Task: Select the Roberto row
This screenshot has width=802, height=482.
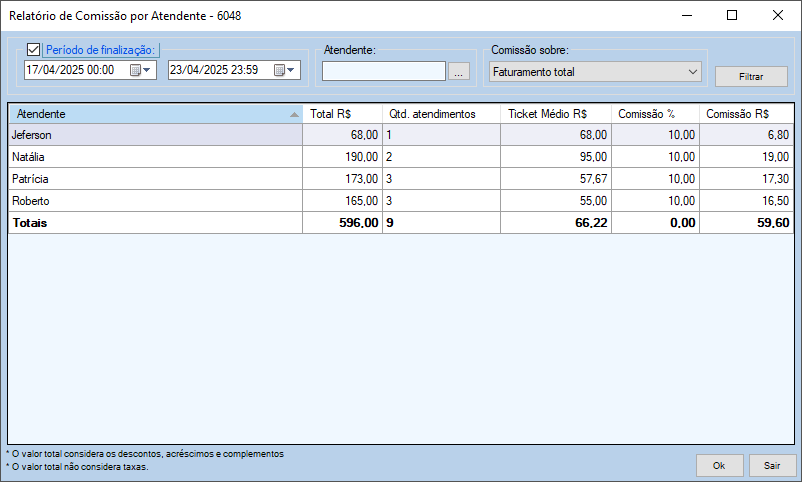Action: (155, 201)
